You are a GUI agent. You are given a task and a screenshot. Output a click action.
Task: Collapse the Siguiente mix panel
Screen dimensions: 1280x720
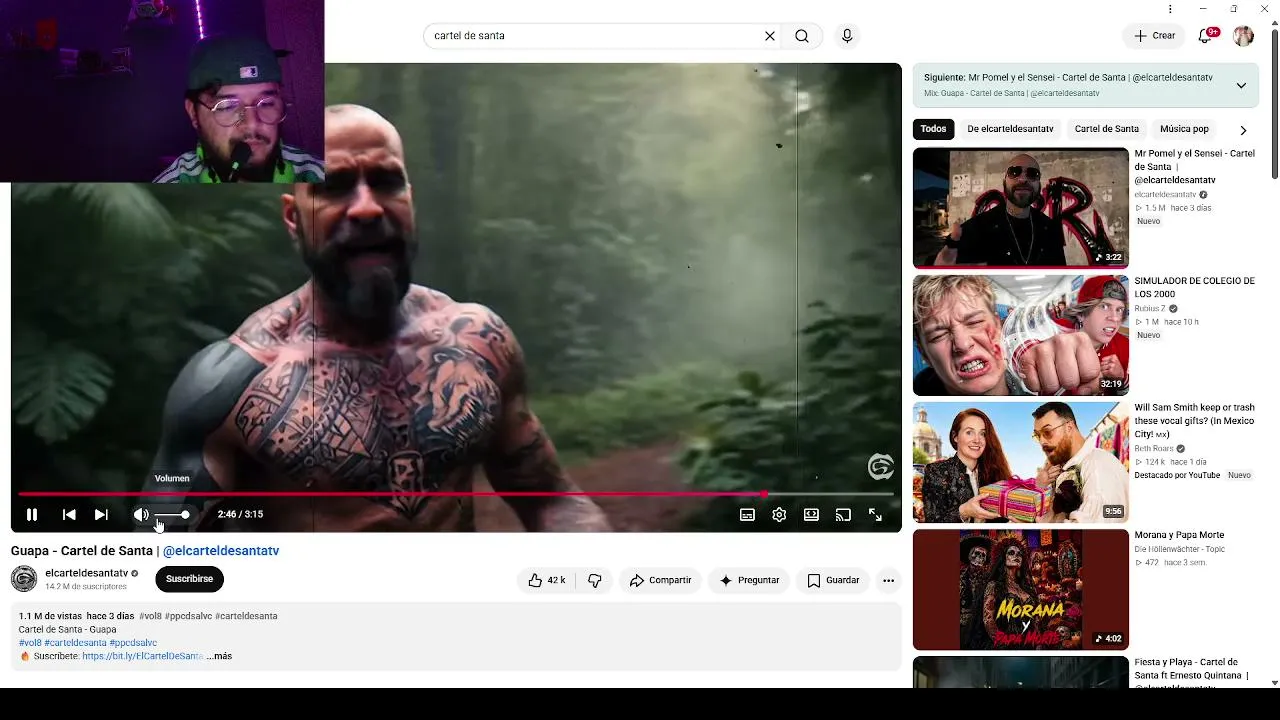click(1241, 85)
